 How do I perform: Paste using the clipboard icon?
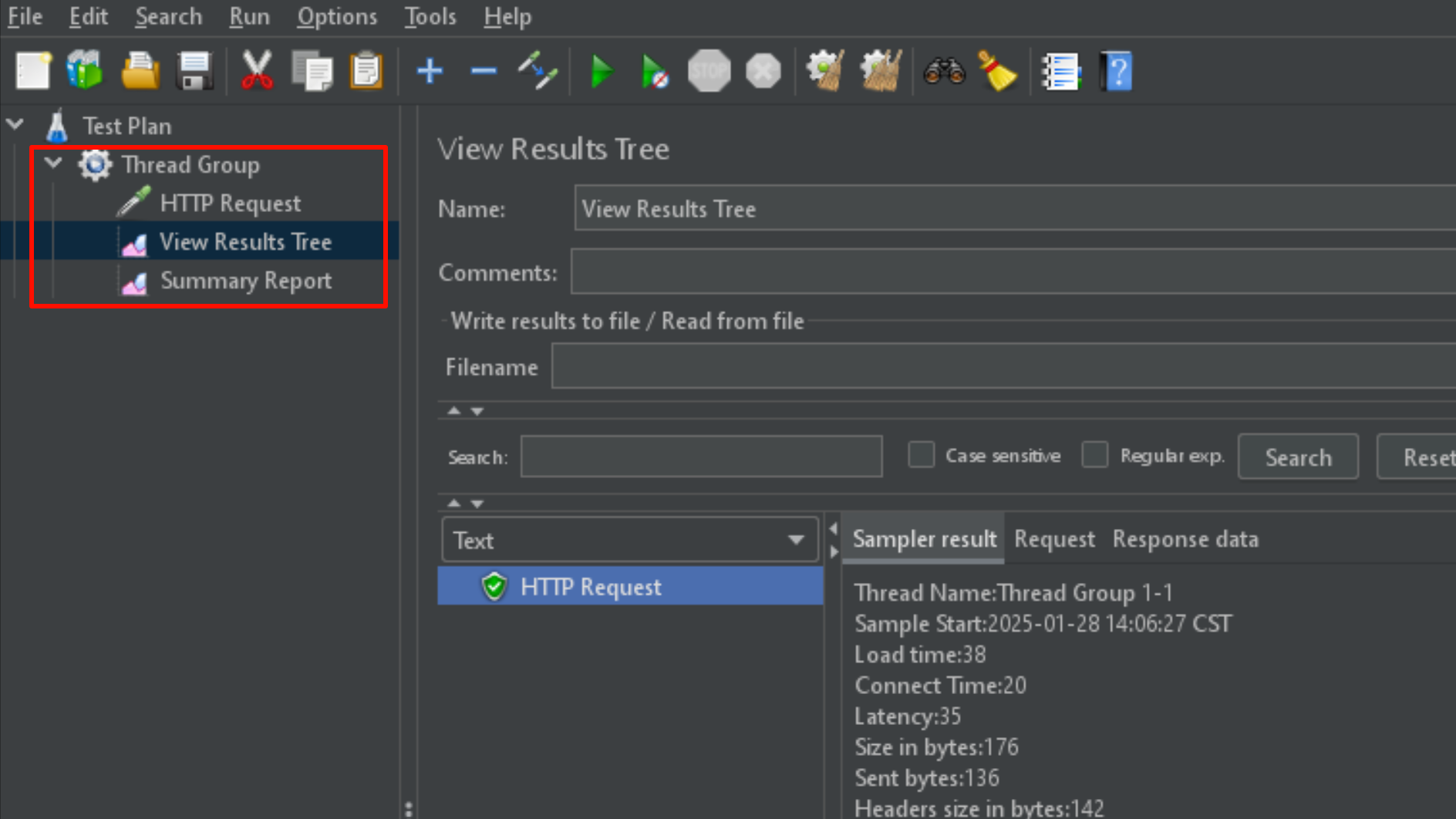(366, 71)
